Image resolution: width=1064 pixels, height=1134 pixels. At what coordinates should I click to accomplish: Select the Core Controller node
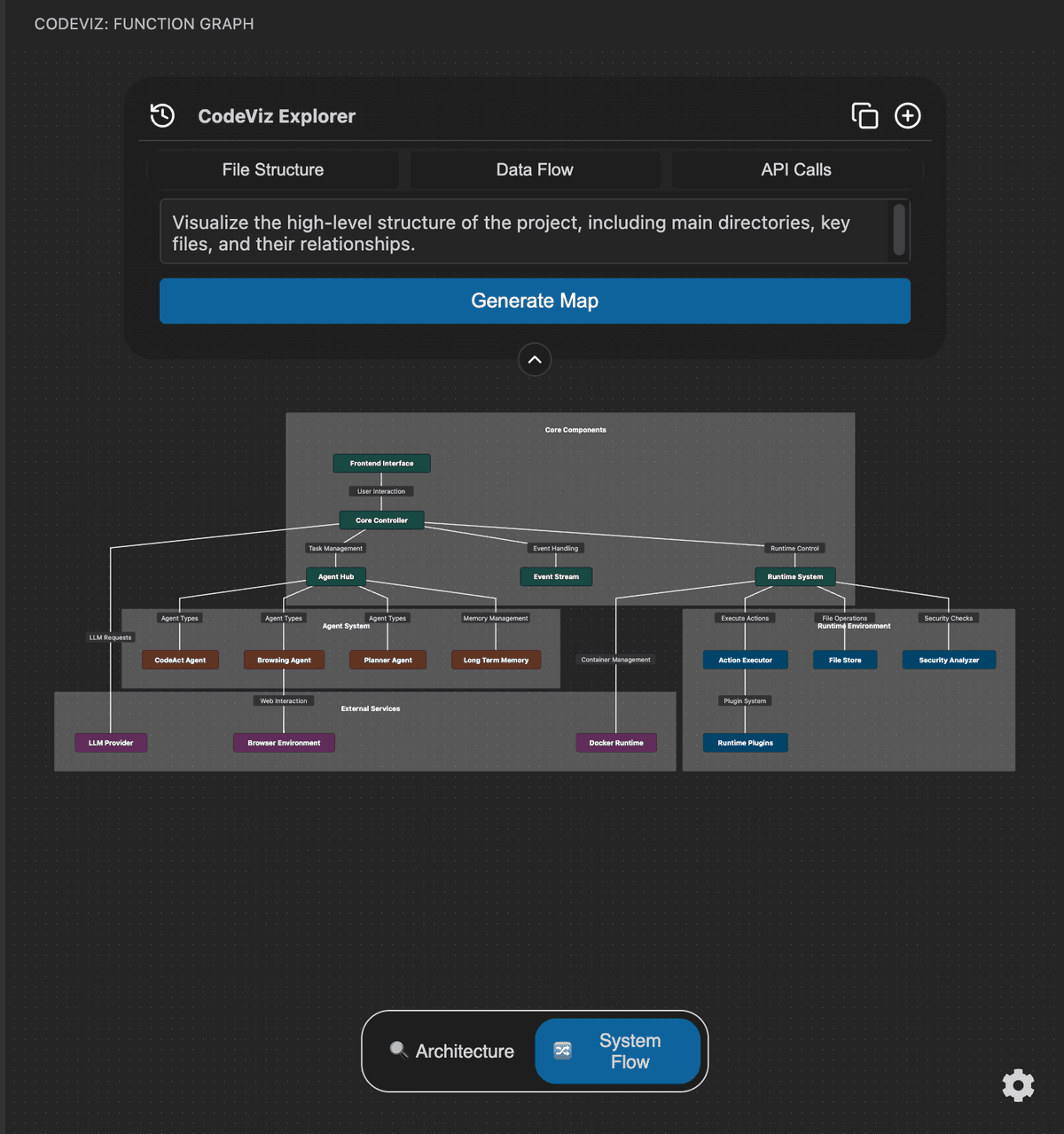click(x=381, y=520)
